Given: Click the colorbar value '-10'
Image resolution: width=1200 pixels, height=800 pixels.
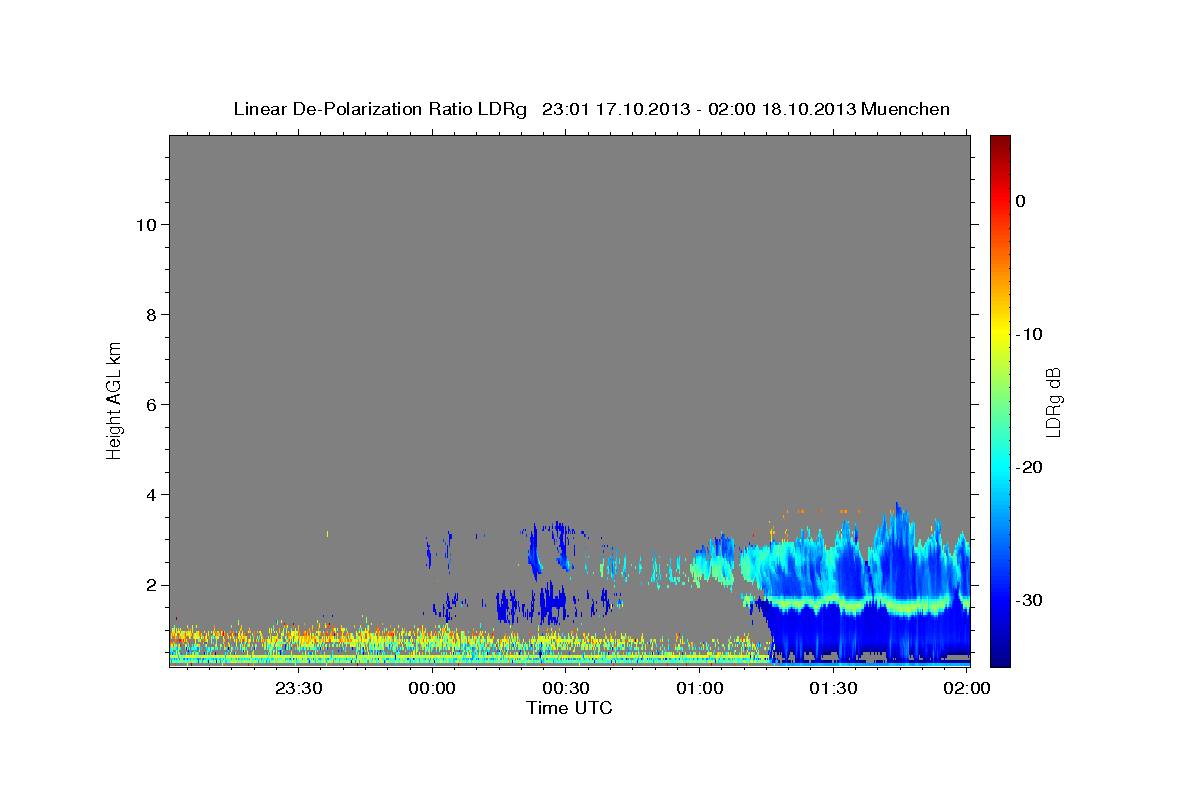Looking at the screenshot, I should [1029, 334].
